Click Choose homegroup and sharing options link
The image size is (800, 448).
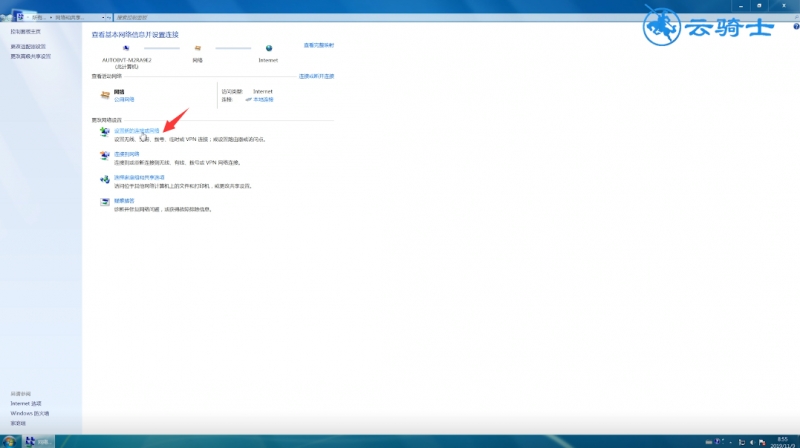point(139,178)
